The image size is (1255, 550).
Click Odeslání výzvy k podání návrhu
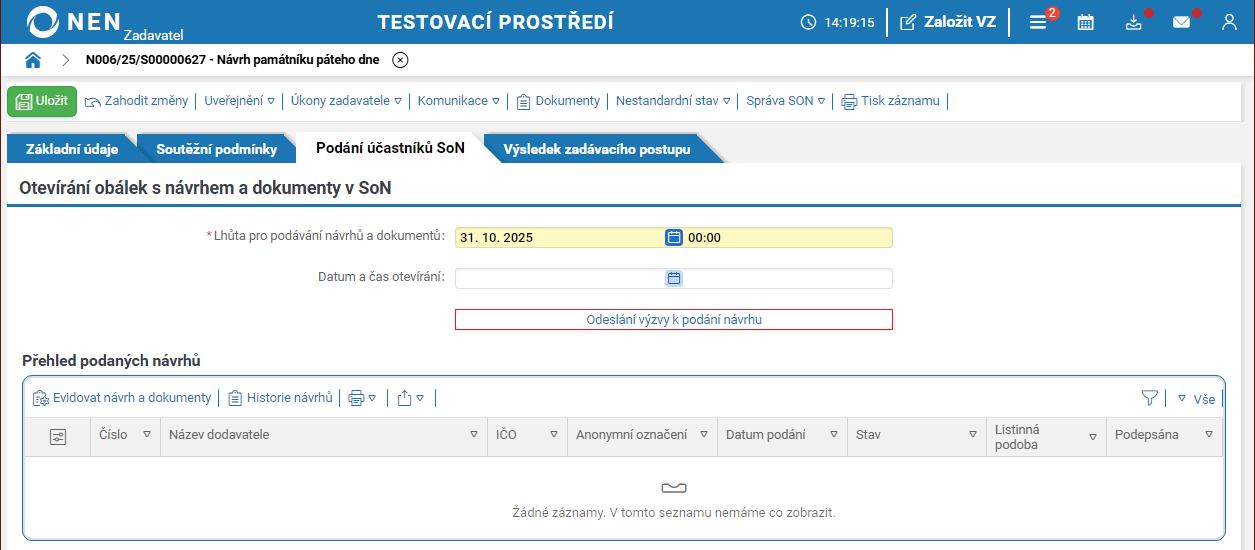click(x=674, y=320)
